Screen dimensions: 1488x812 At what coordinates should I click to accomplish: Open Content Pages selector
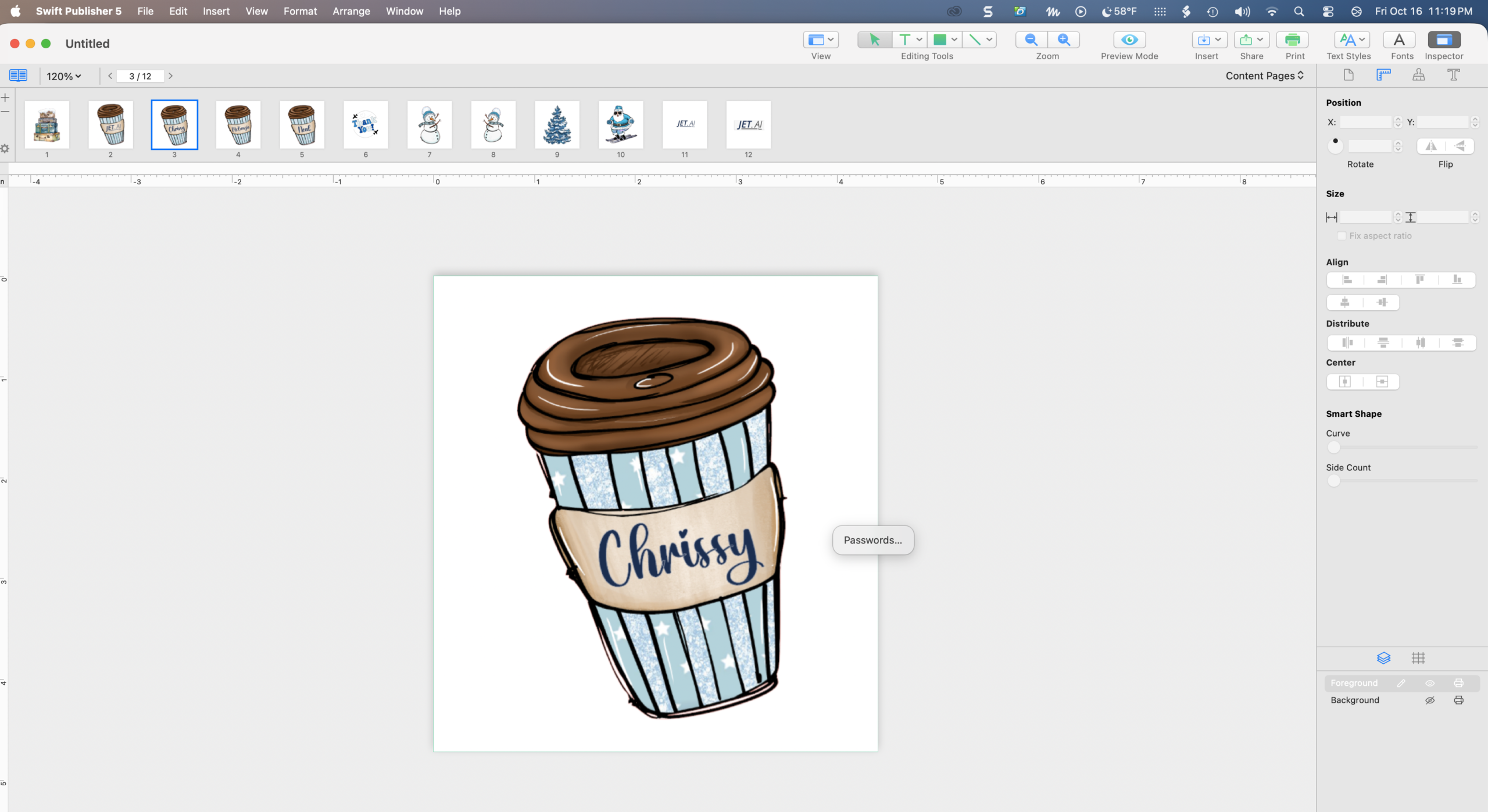click(x=1264, y=76)
